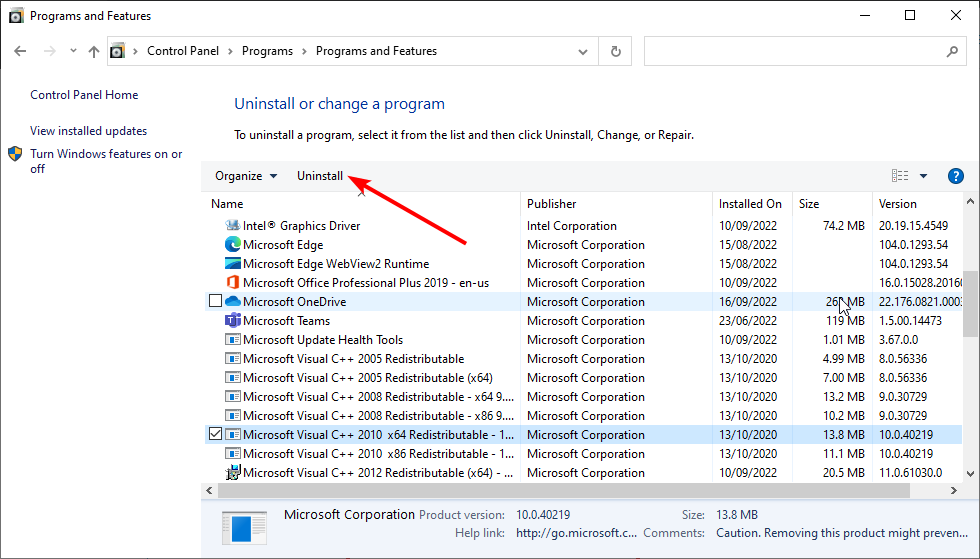Click Microsoft Edge WebView2 Runtime icon
The height and width of the screenshot is (559, 980).
click(232, 263)
